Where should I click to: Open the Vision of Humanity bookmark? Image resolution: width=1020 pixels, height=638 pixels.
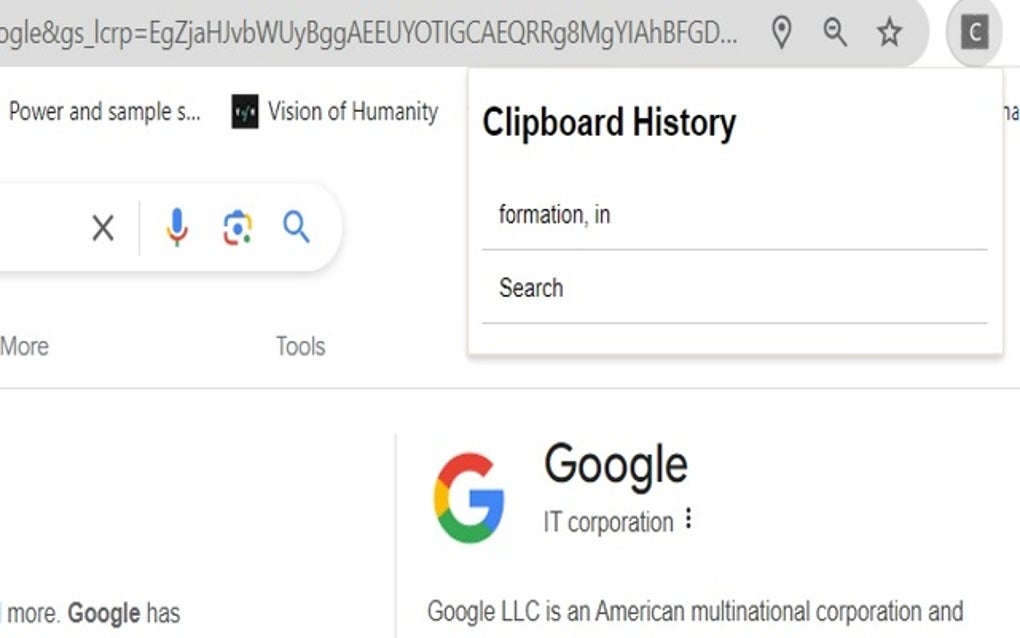[352, 112]
